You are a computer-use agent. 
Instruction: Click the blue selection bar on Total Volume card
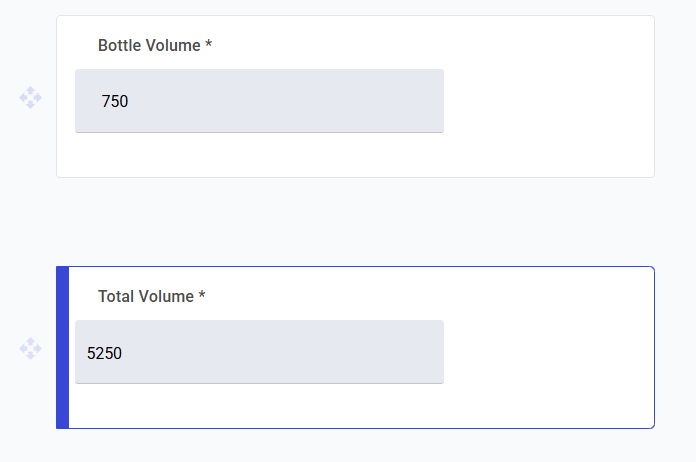(62, 348)
